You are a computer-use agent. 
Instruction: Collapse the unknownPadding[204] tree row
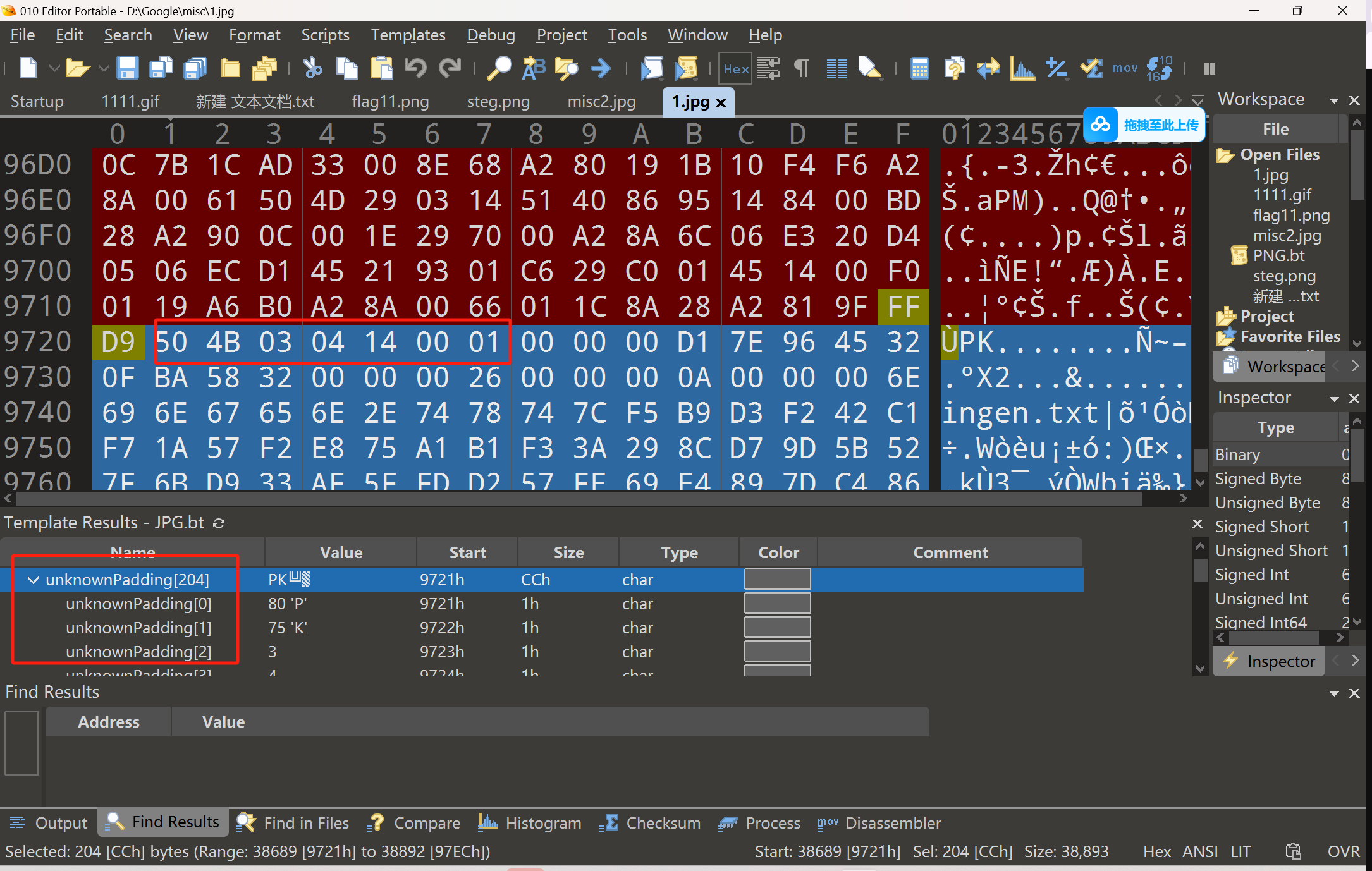point(34,580)
